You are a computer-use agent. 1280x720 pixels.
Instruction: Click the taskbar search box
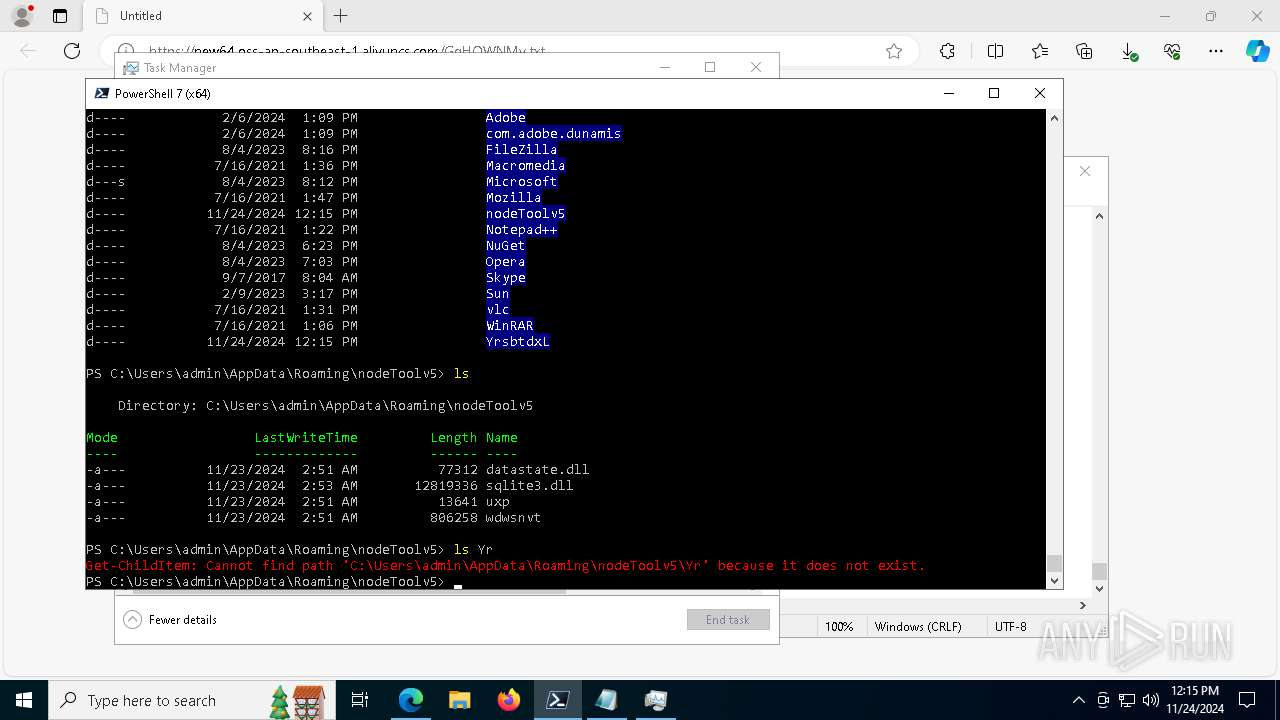[x=192, y=700]
